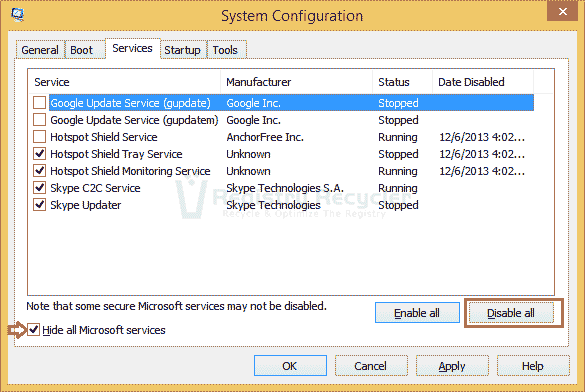Uncheck the Skype Updater checkbox
Viewport: 585px width, 392px height.
(x=40, y=205)
